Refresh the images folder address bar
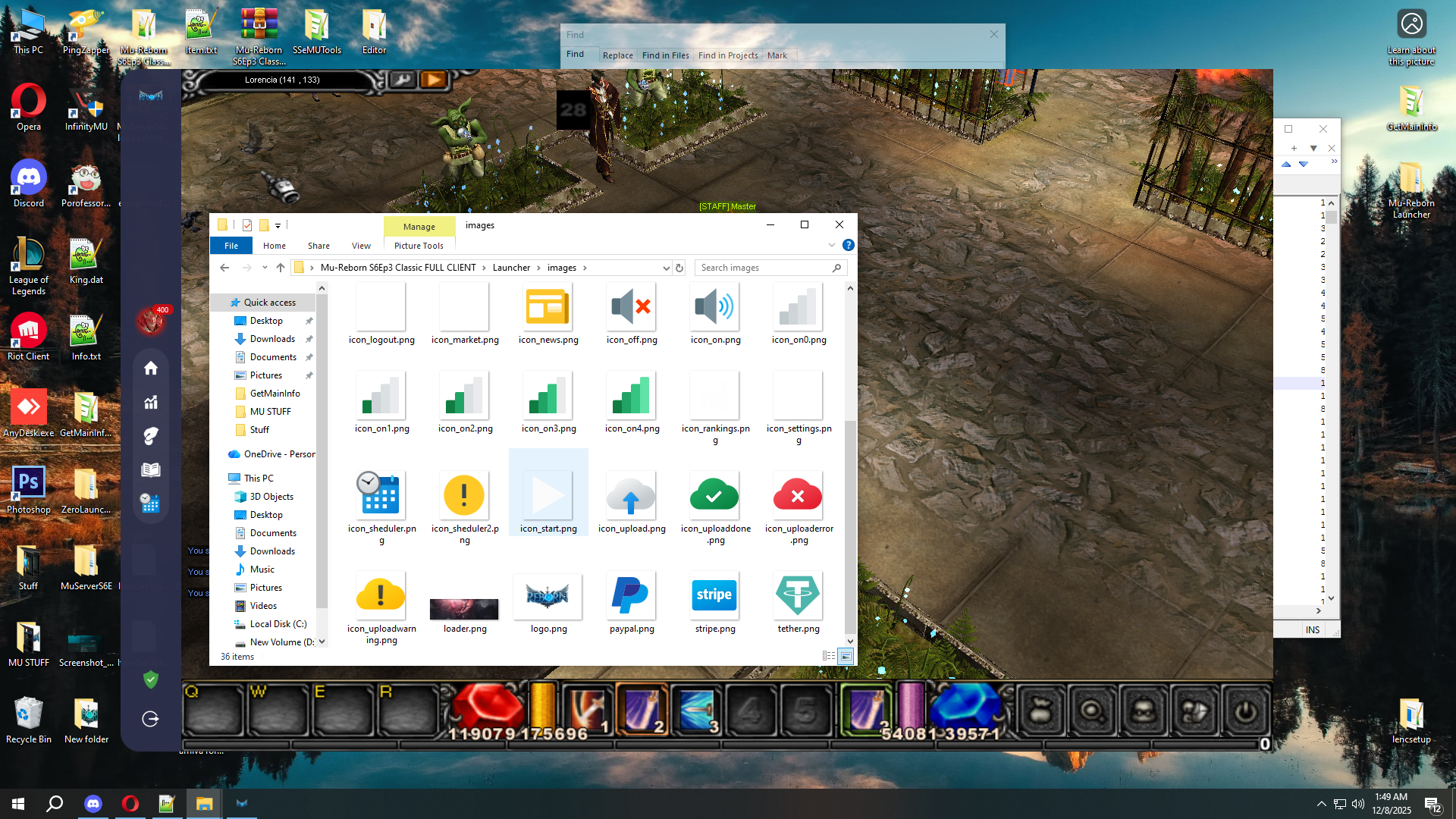Screen dimensions: 1456x819 click(679, 268)
